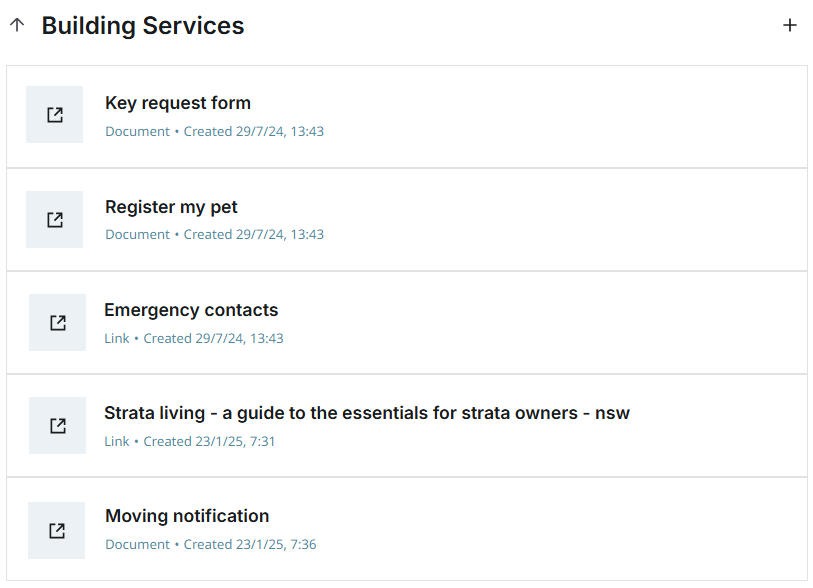Screen dimensions: 813x588
Task: Open the Emergency contacts title
Action: coord(191,310)
